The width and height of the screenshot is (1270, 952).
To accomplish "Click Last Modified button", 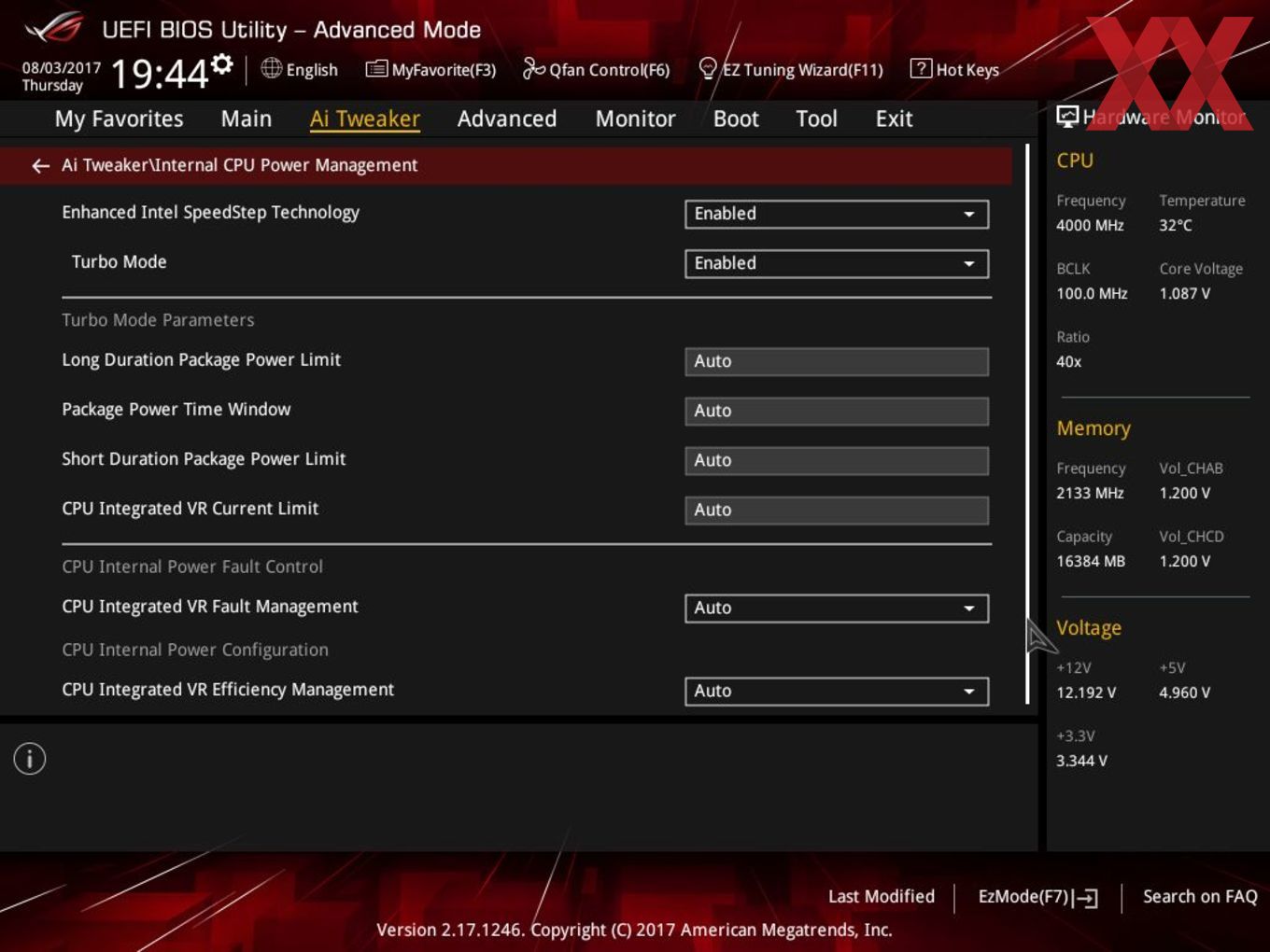I will click(x=882, y=896).
